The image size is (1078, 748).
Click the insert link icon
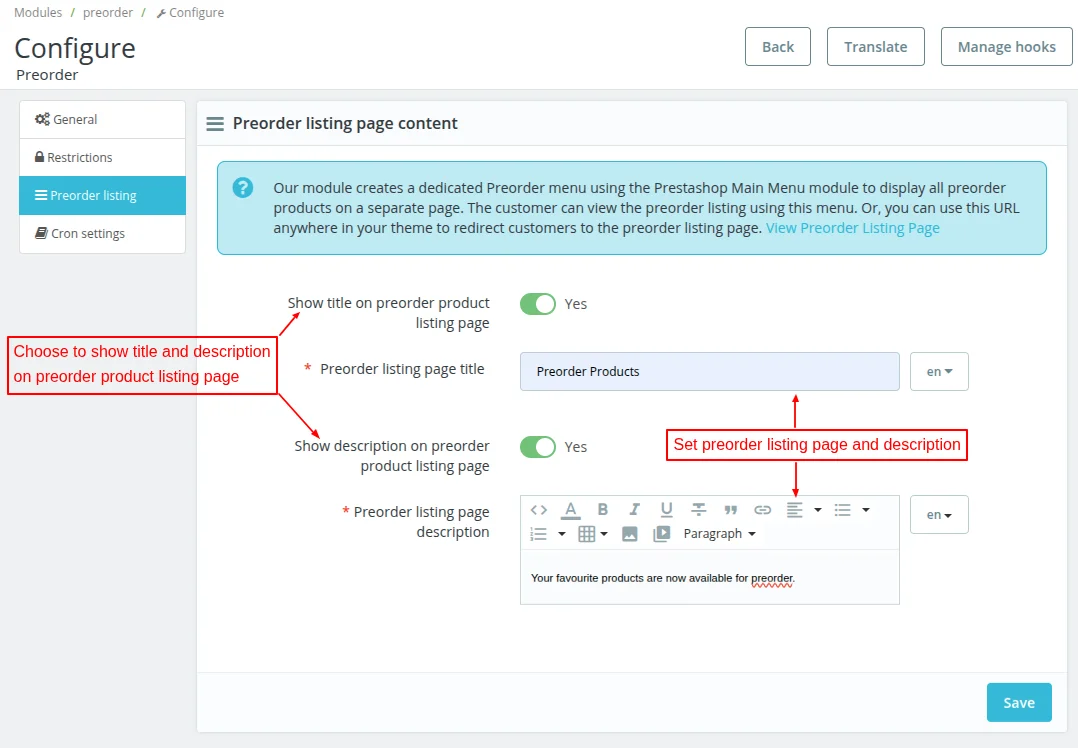click(763, 510)
